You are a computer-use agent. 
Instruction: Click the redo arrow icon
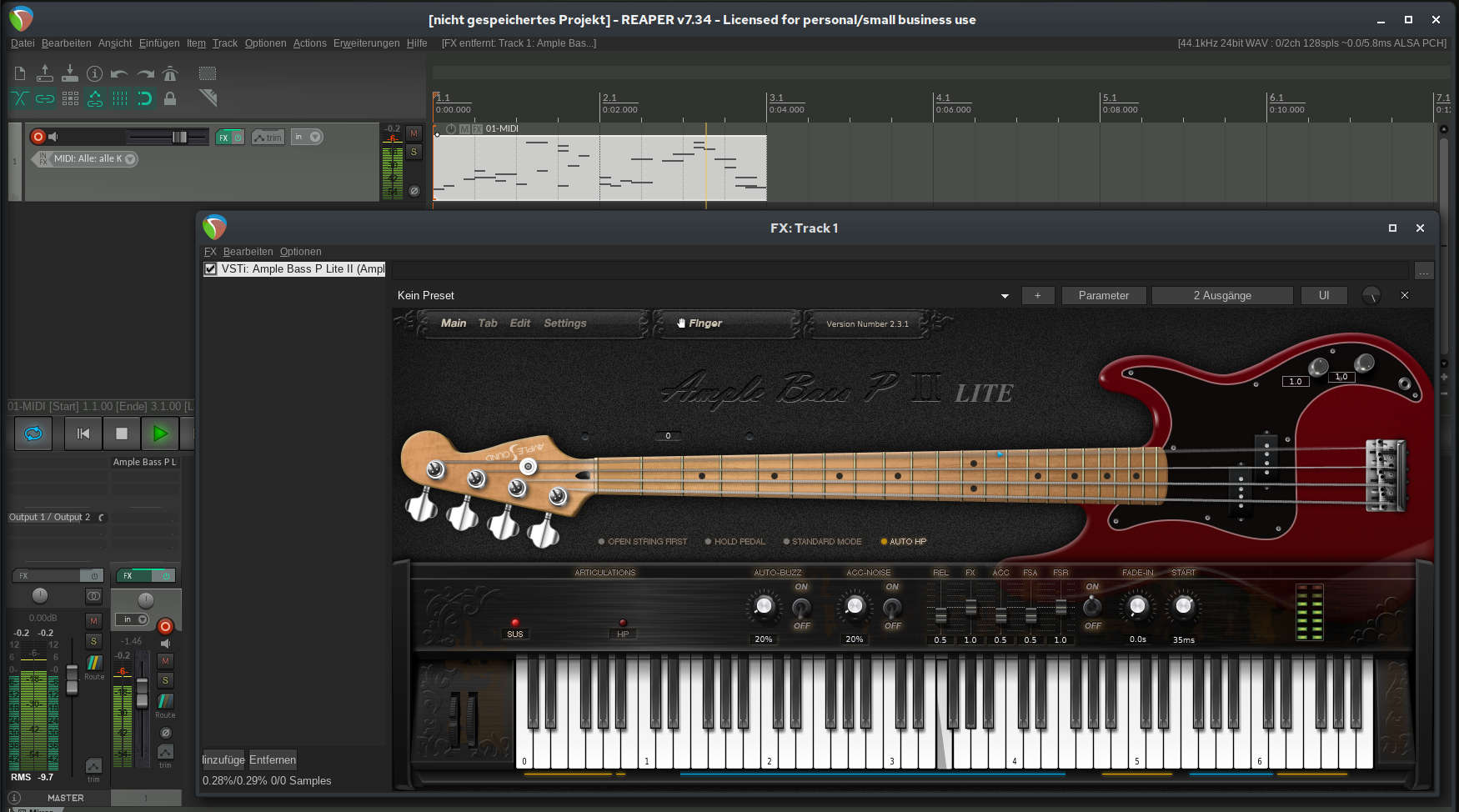[145, 73]
